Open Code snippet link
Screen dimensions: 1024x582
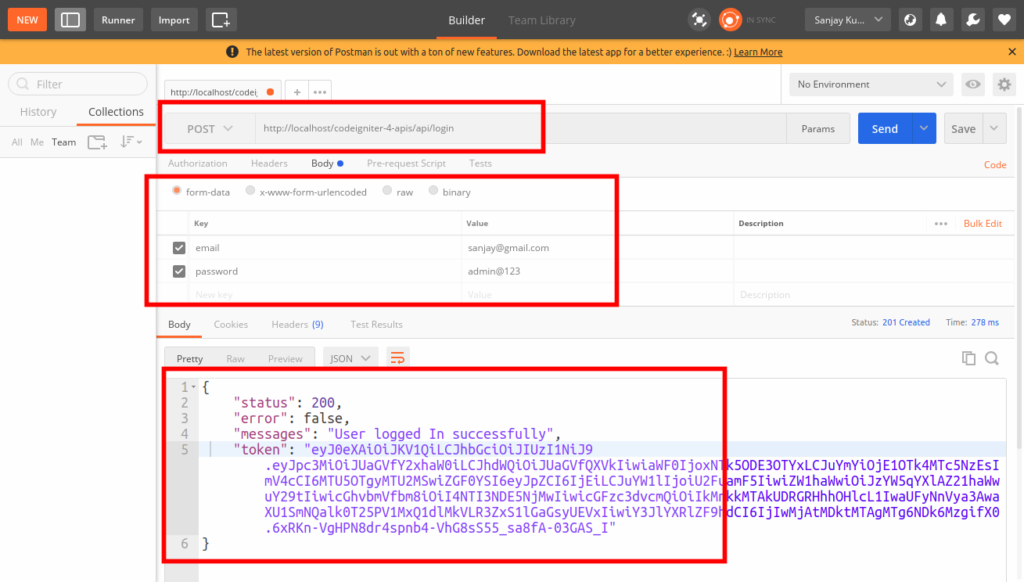(995, 165)
